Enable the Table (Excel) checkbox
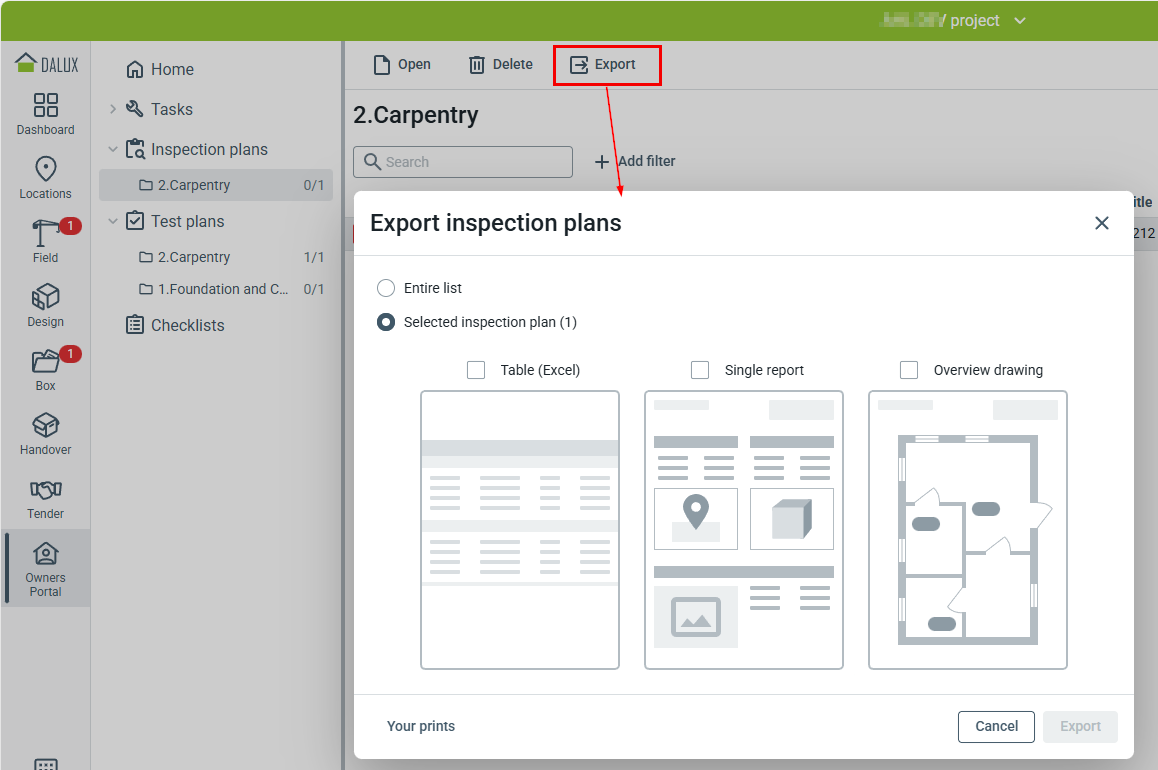Viewport: 1158px width, 770px height. (x=476, y=370)
